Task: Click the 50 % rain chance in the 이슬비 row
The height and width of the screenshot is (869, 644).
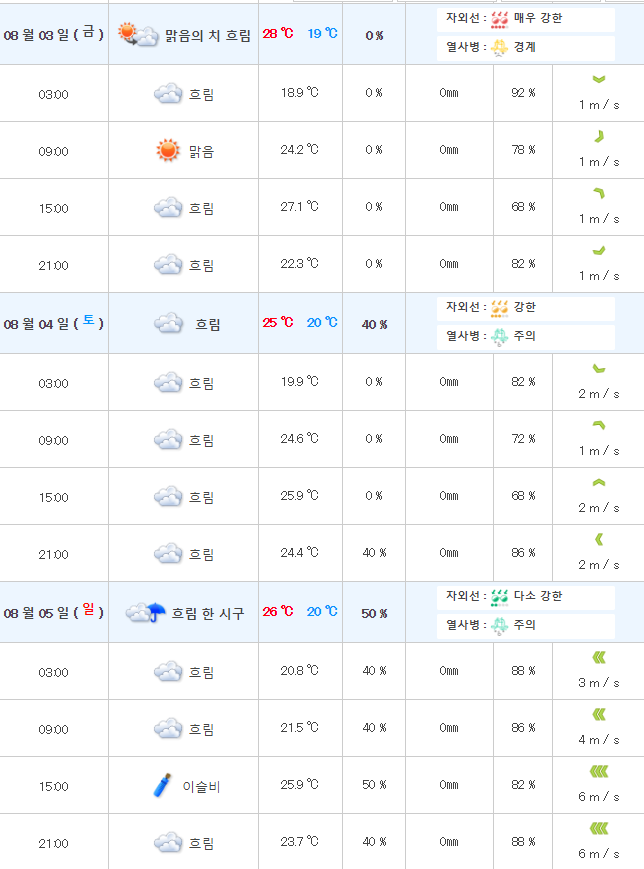Action: pyautogui.click(x=374, y=785)
